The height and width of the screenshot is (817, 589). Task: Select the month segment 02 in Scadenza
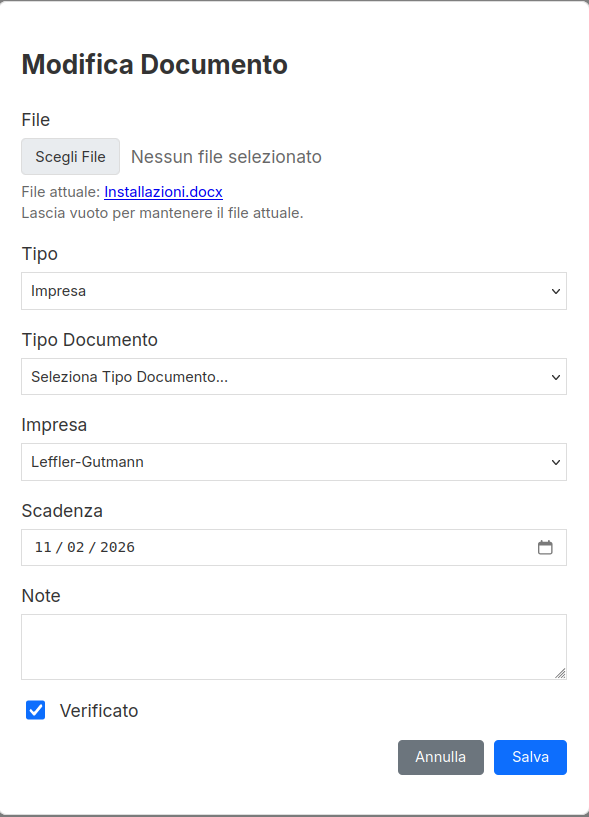(67, 547)
